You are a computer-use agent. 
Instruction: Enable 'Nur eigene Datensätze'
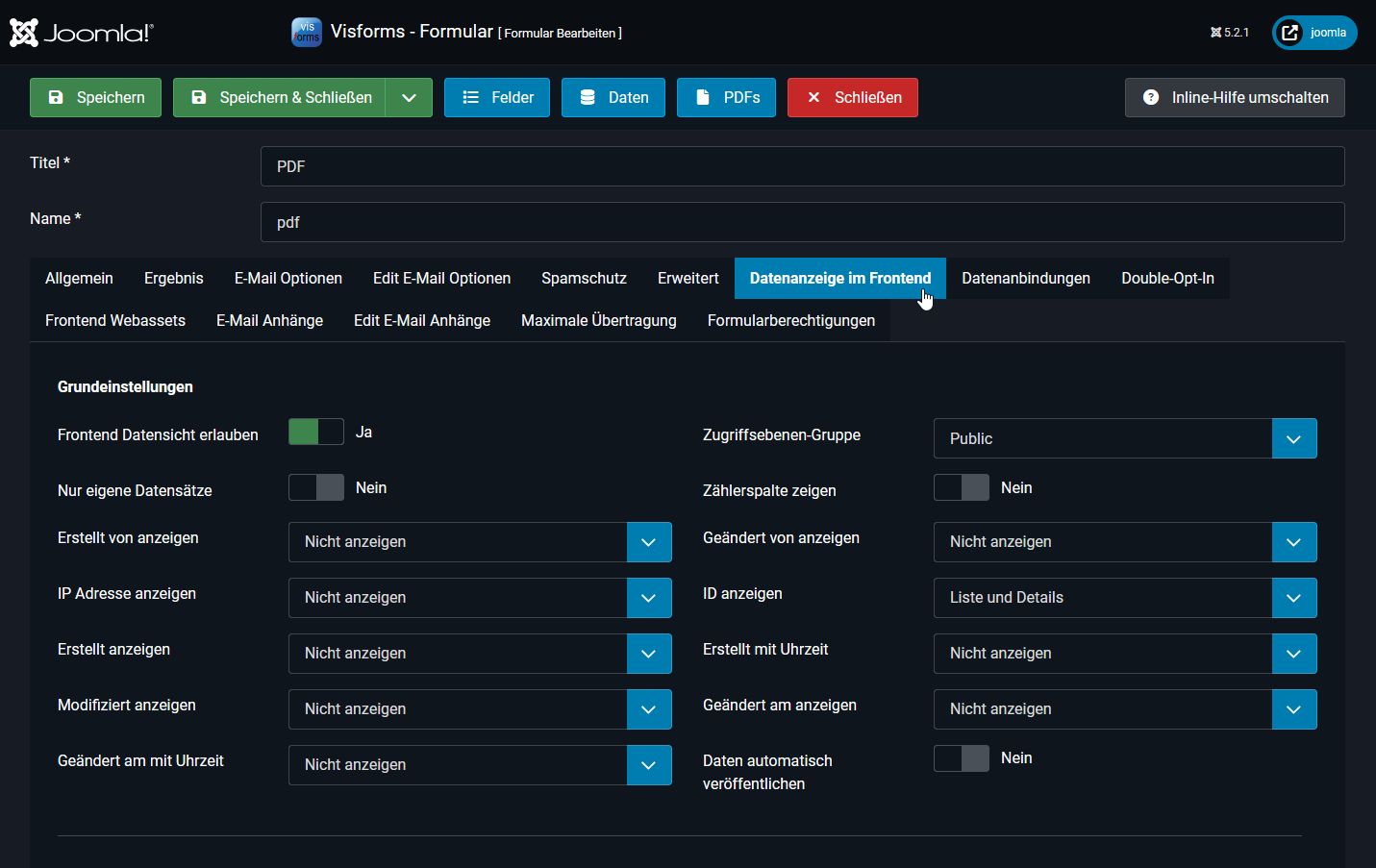pyautogui.click(x=315, y=487)
